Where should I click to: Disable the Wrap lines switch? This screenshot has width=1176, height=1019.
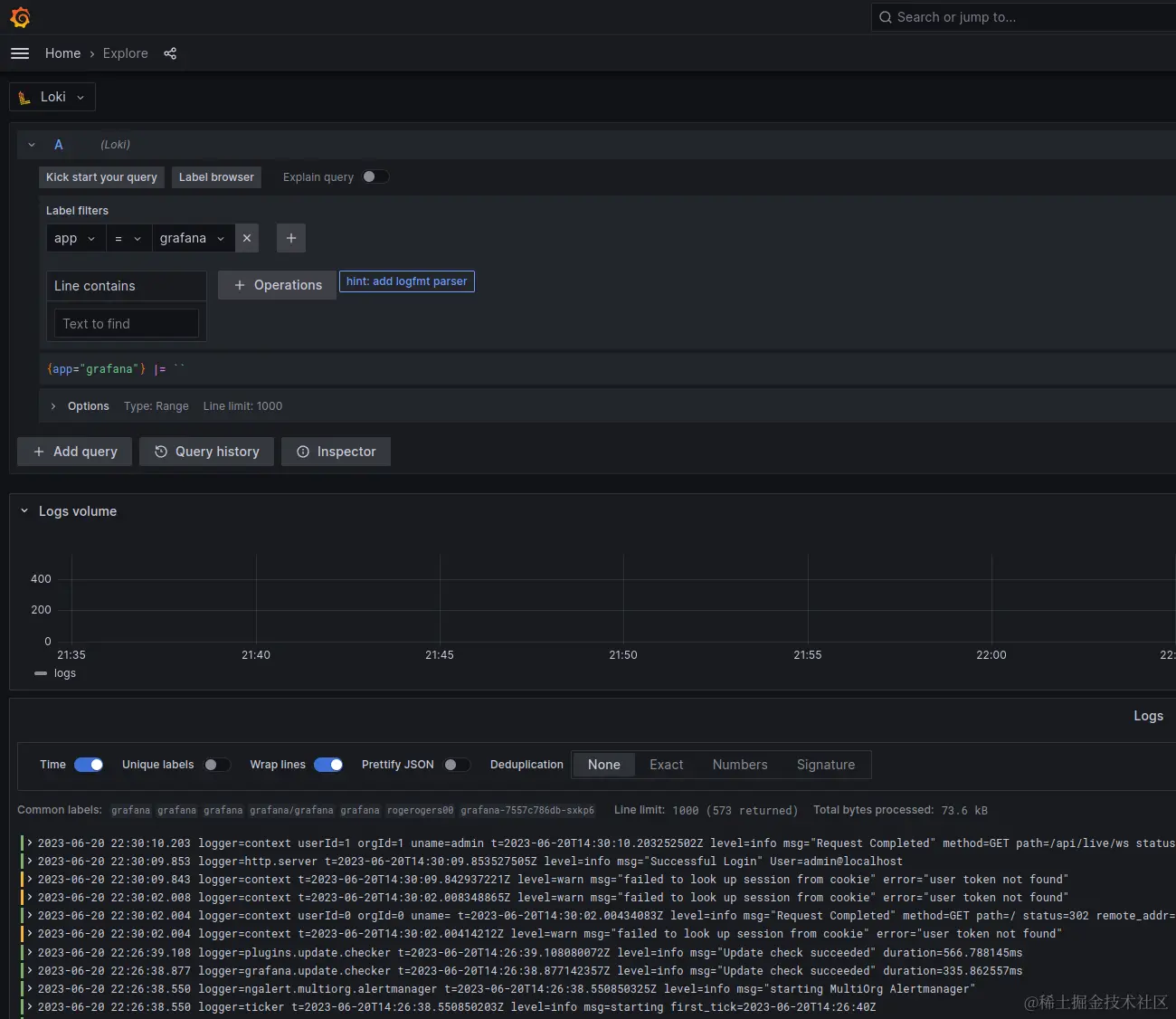pos(328,765)
